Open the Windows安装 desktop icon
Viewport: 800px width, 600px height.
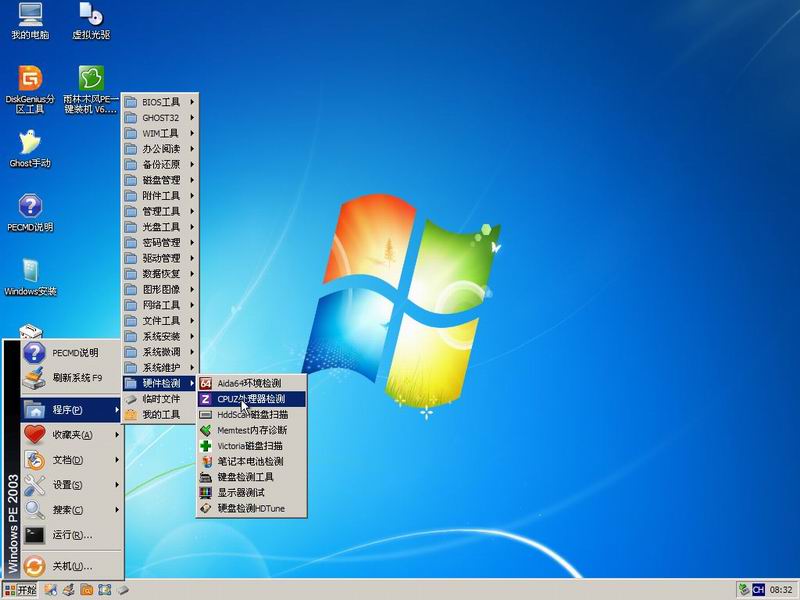click(x=30, y=277)
